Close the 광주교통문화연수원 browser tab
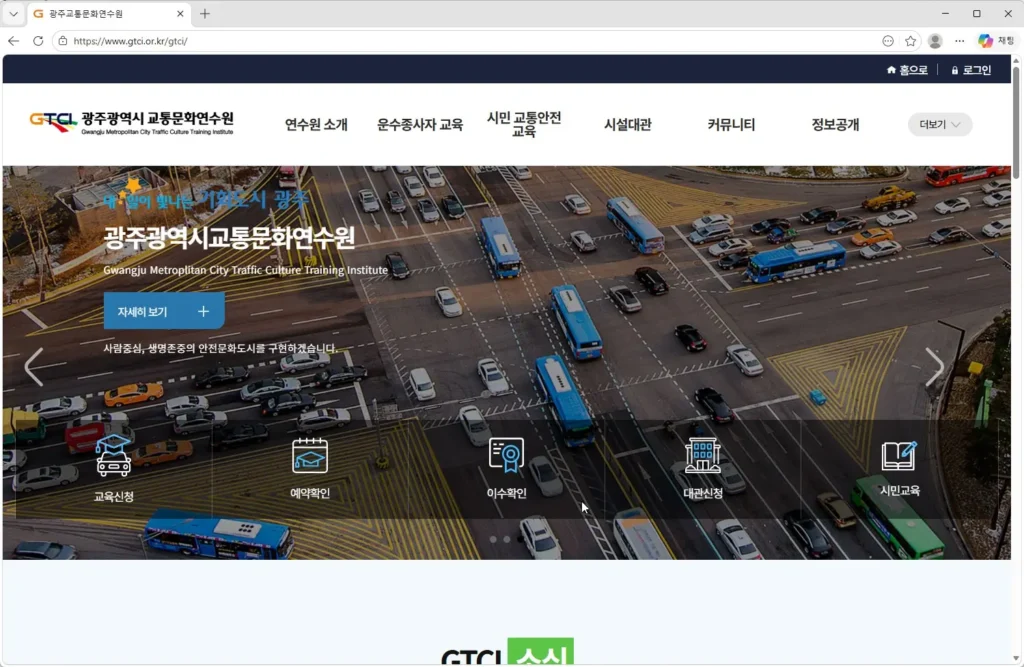1024x667 pixels. click(x=181, y=14)
